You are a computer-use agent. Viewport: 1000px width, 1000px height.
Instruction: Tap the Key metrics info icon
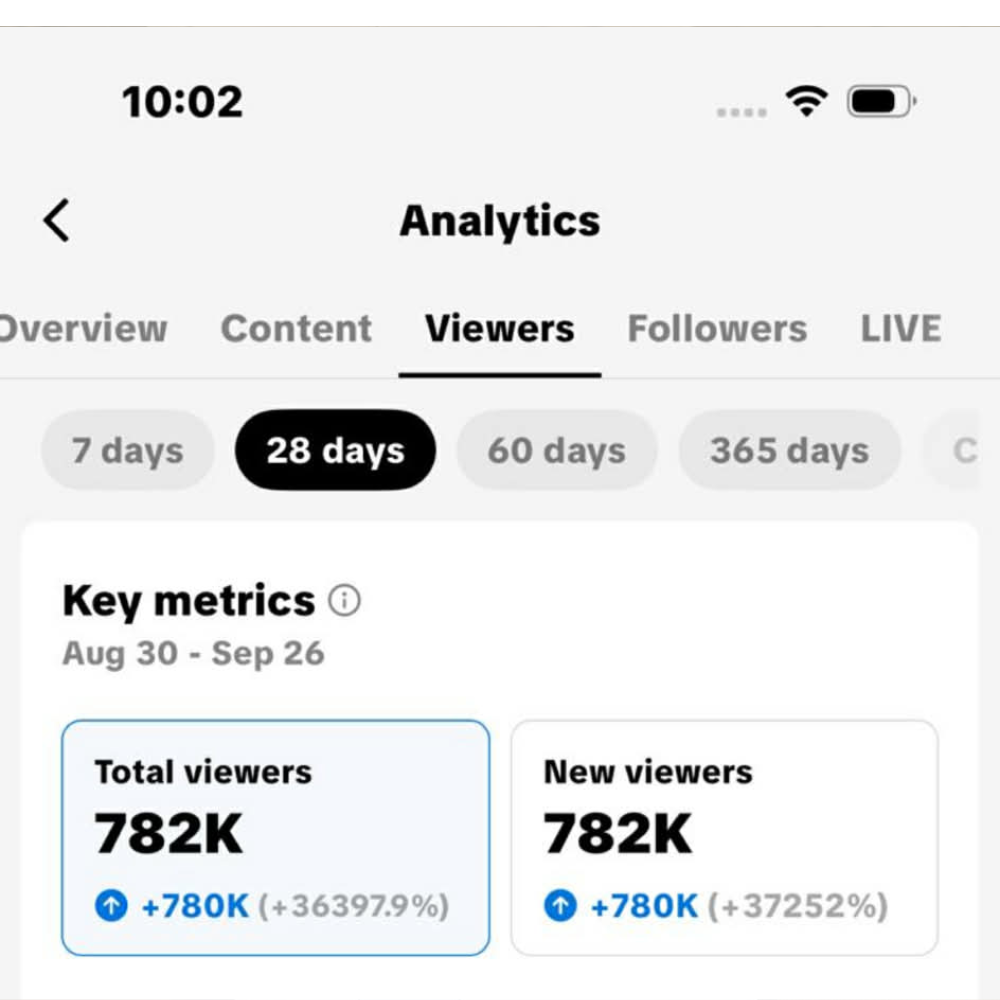point(344,601)
